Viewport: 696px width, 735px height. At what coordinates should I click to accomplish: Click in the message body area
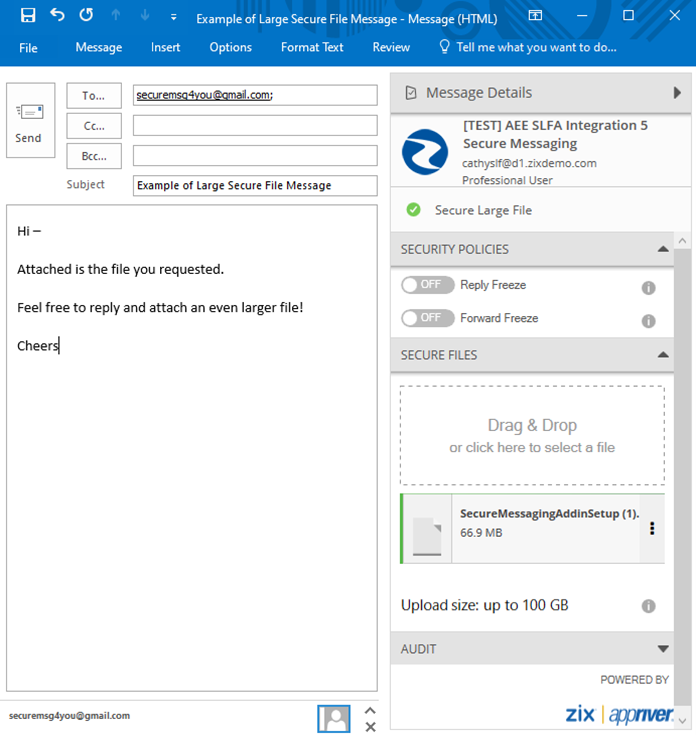point(192,448)
